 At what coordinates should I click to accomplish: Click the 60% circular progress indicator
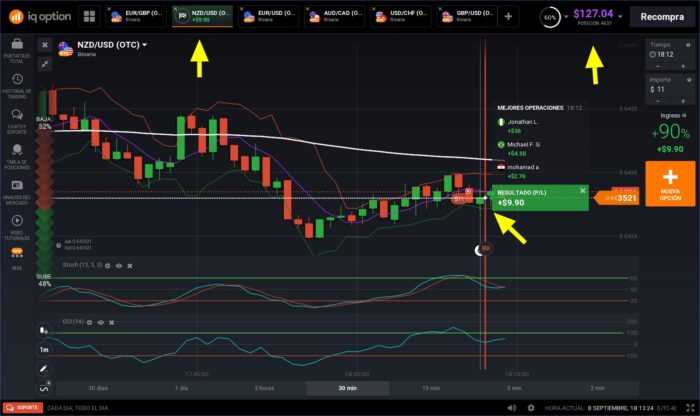pyautogui.click(x=550, y=17)
